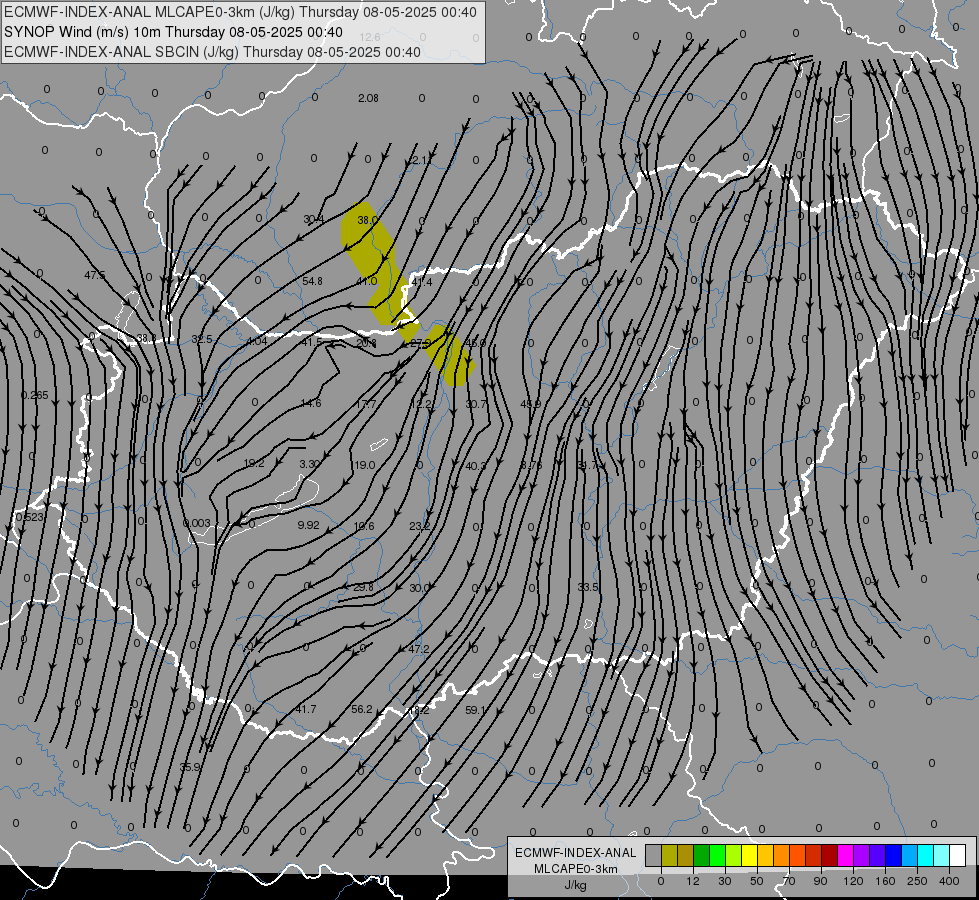Click the legend tick label 12
The image size is (979, 900).
pos(692,881)
